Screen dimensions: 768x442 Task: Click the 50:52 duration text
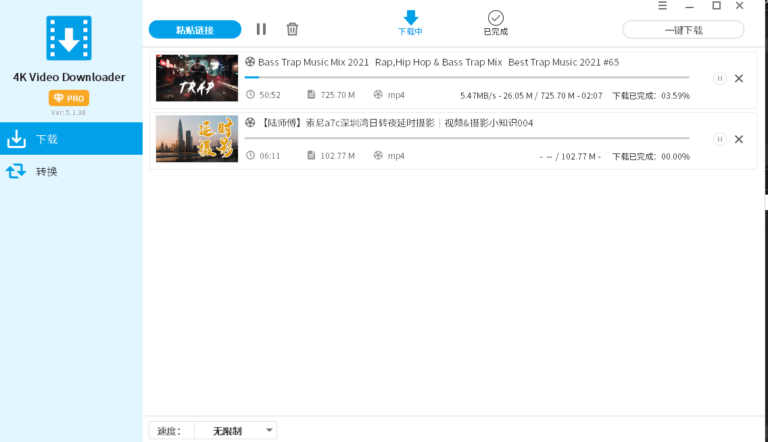(270, 95)
